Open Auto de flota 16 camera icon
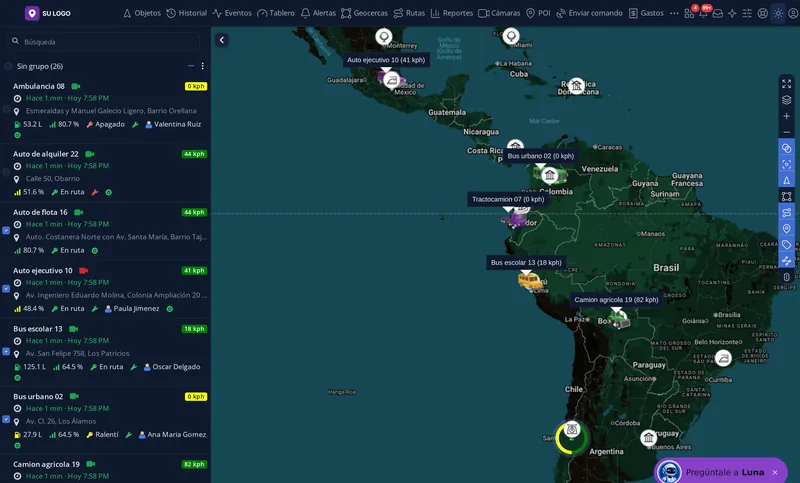 click(x=79, y=212)
